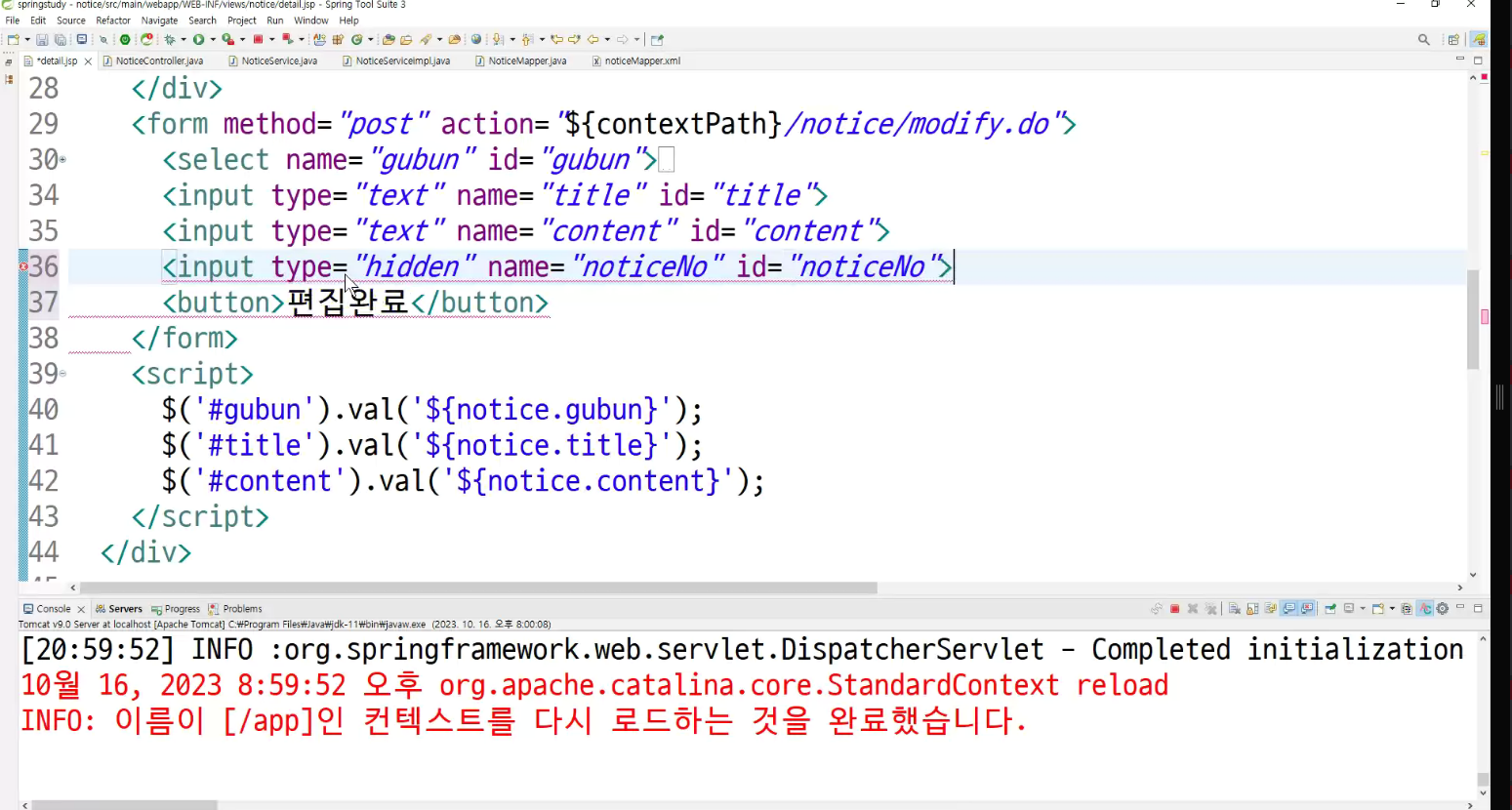Open the Problems view tab

click(x=235, y=609)
